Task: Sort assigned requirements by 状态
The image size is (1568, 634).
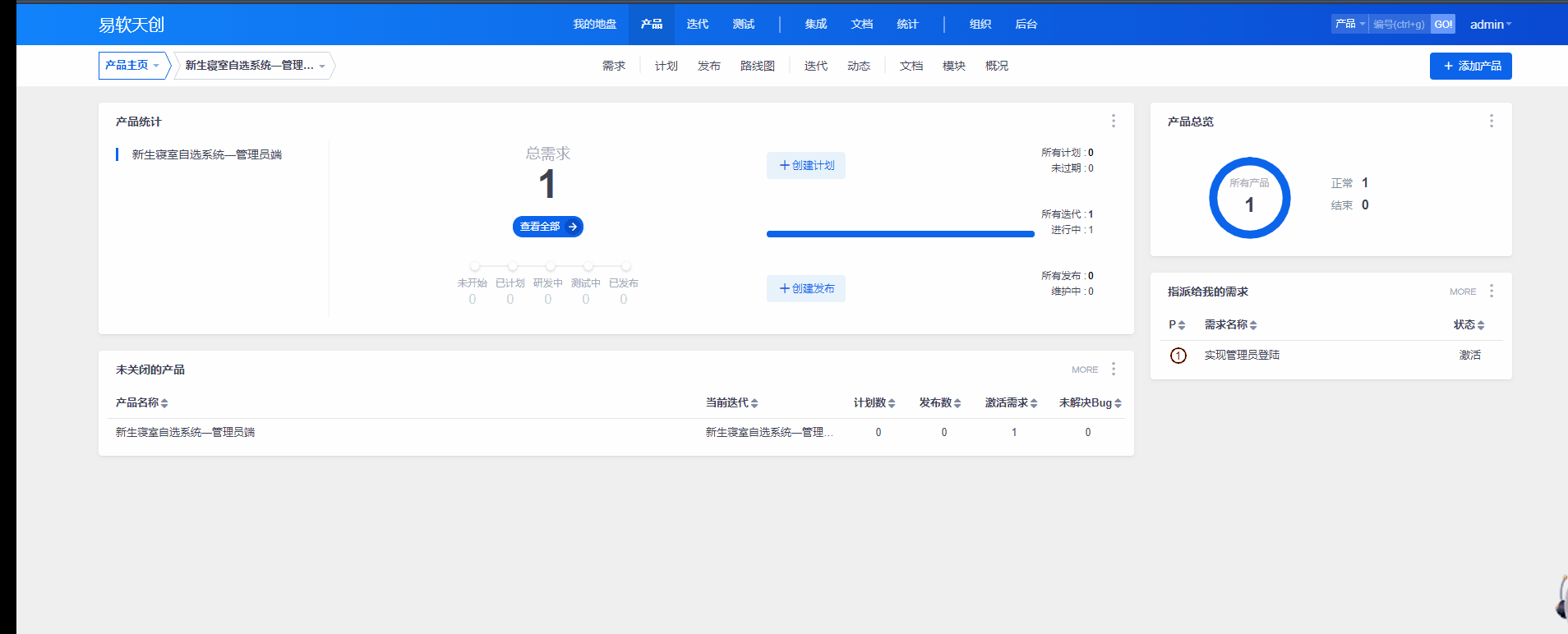Action: coord(1469,324)
